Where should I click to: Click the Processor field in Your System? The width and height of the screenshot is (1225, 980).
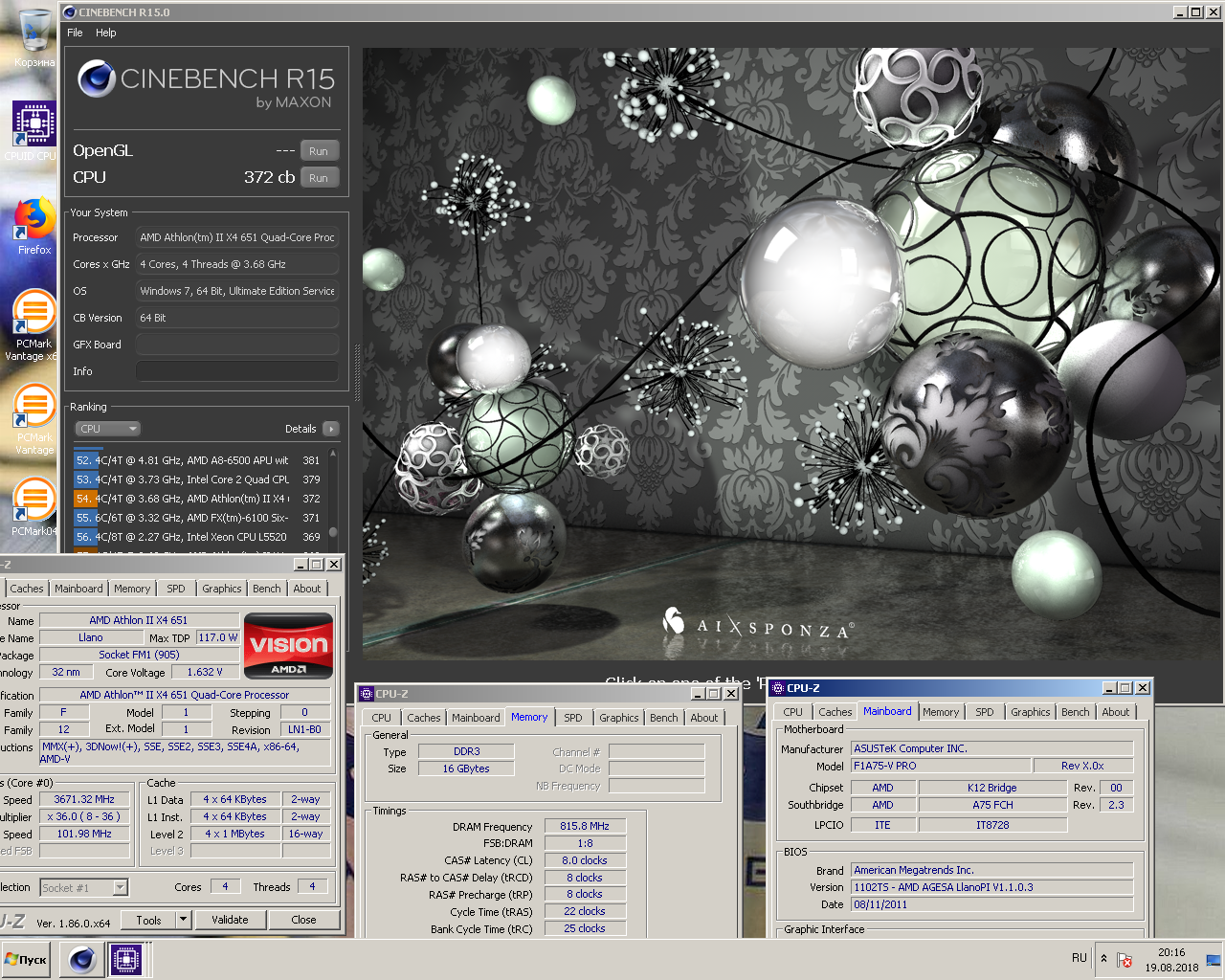[237, 237]
